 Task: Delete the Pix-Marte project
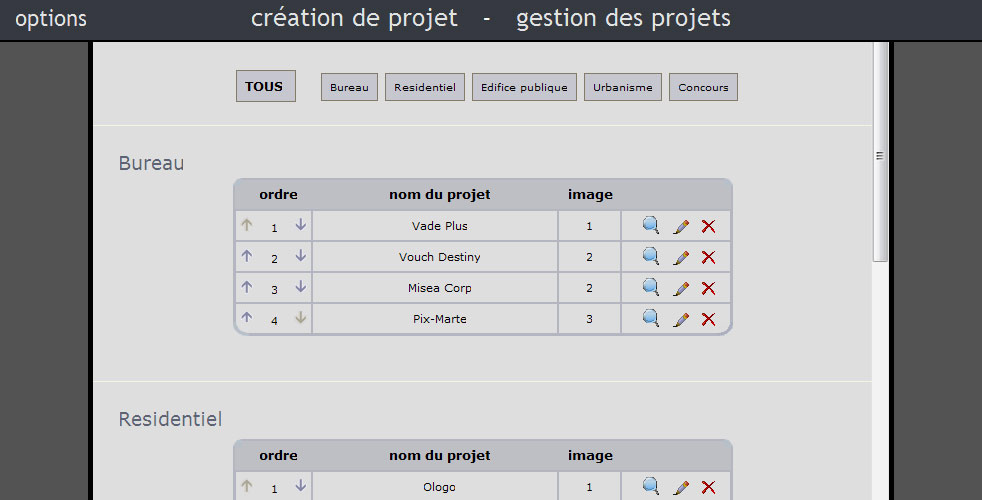click(709, 319)
